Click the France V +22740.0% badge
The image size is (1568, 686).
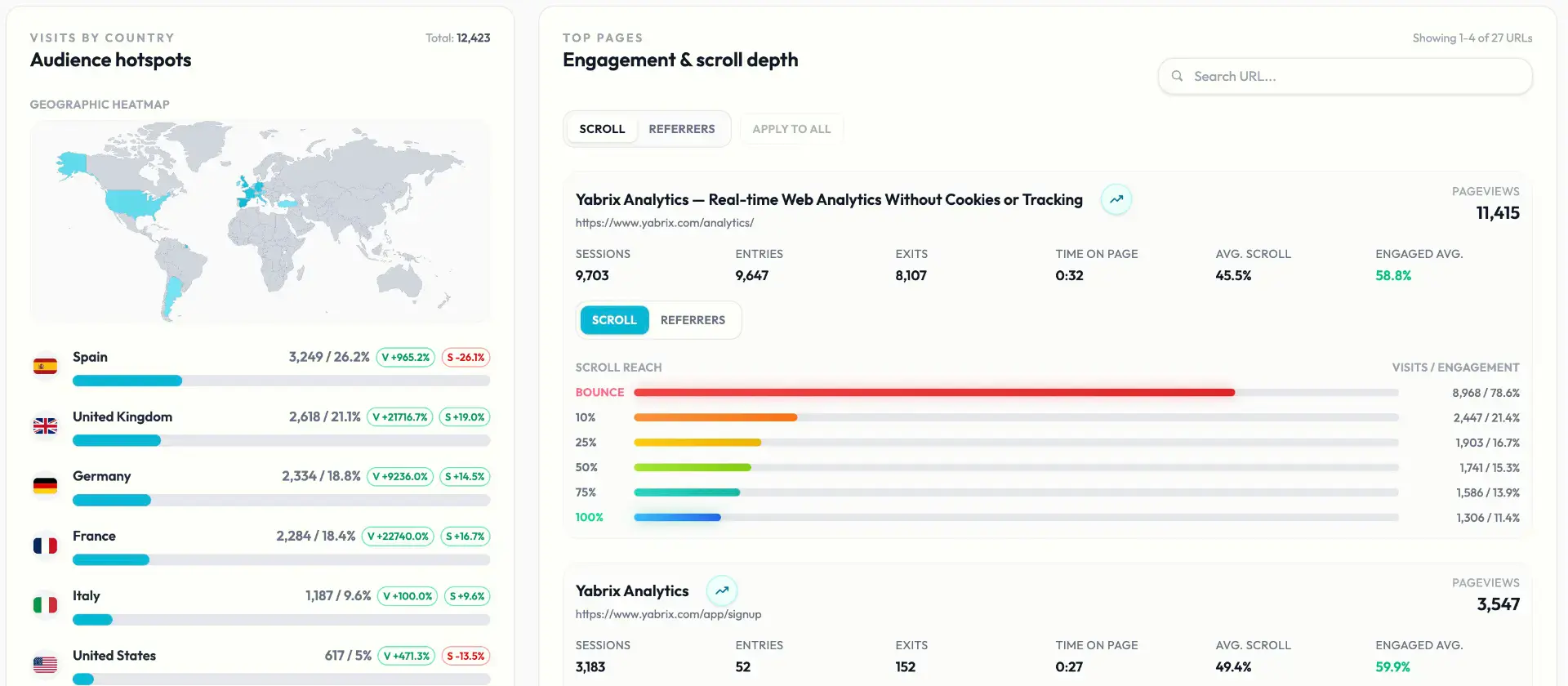click(x=398, y=536)
